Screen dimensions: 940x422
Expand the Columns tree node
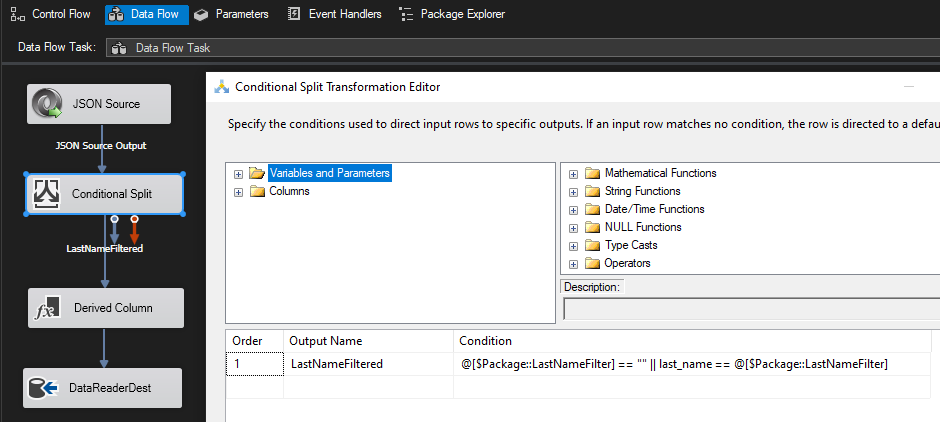point(239,191)
